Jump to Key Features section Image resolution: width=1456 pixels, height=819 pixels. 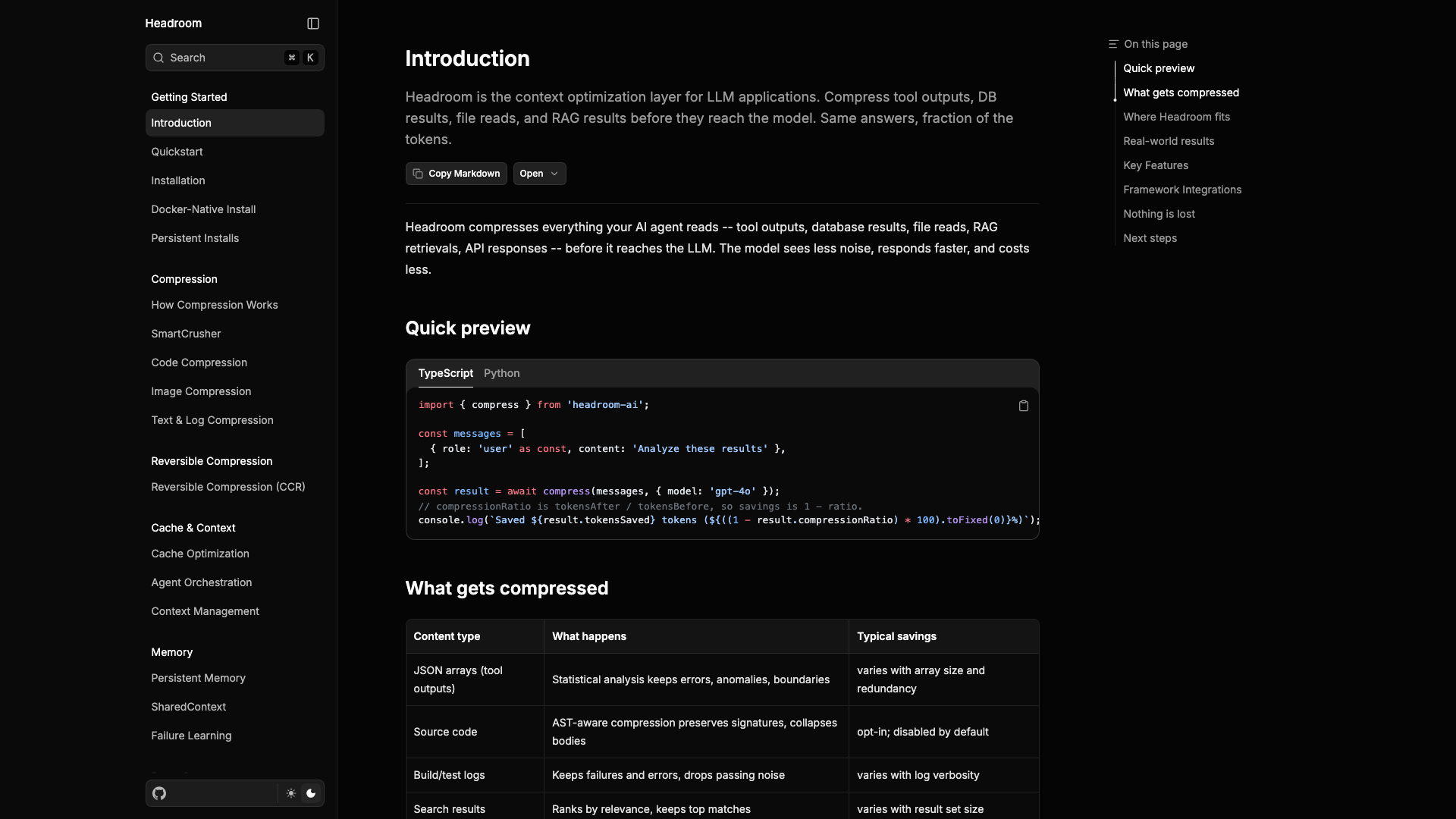tap(1156, 165)
